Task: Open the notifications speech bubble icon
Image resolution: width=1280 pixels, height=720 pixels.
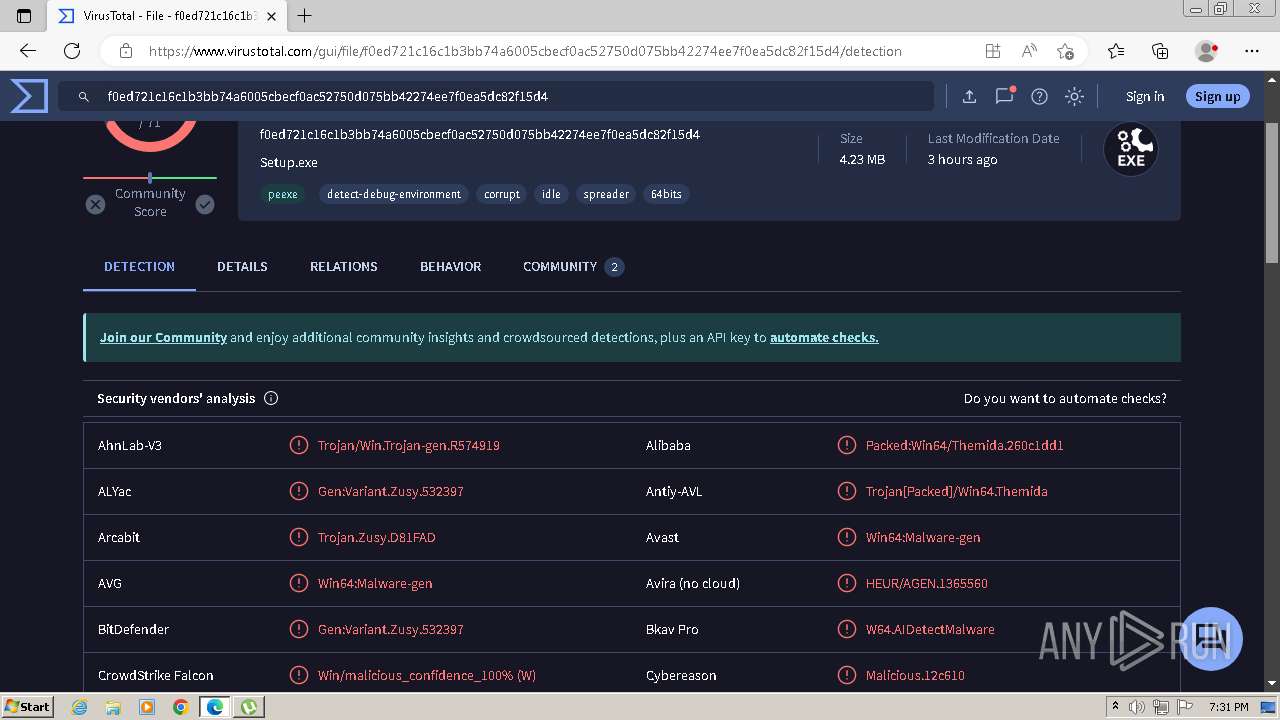Action: point(1004,96)
